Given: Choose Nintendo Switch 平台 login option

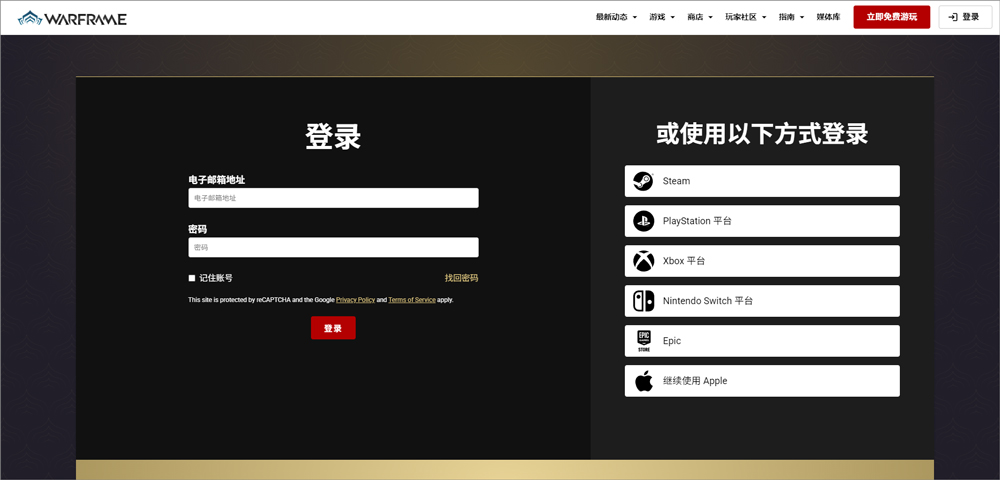Looking at the screenshot, I should pos(762,301).
